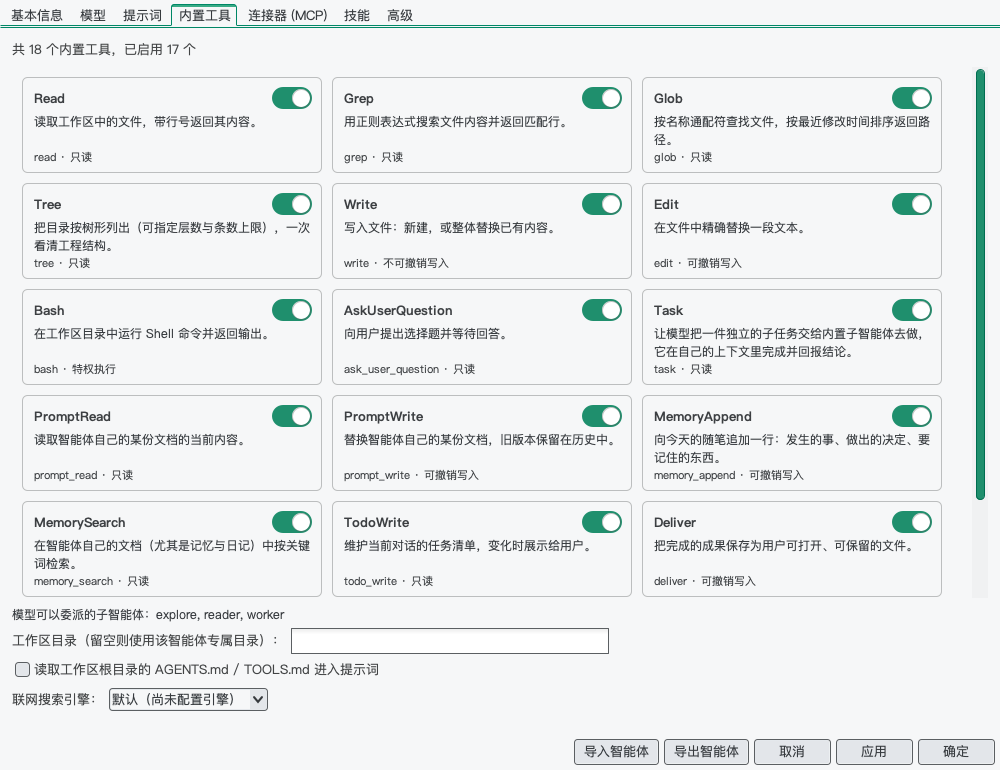Click the Deliver card title

pyautogui.click(x=675, y=522)
